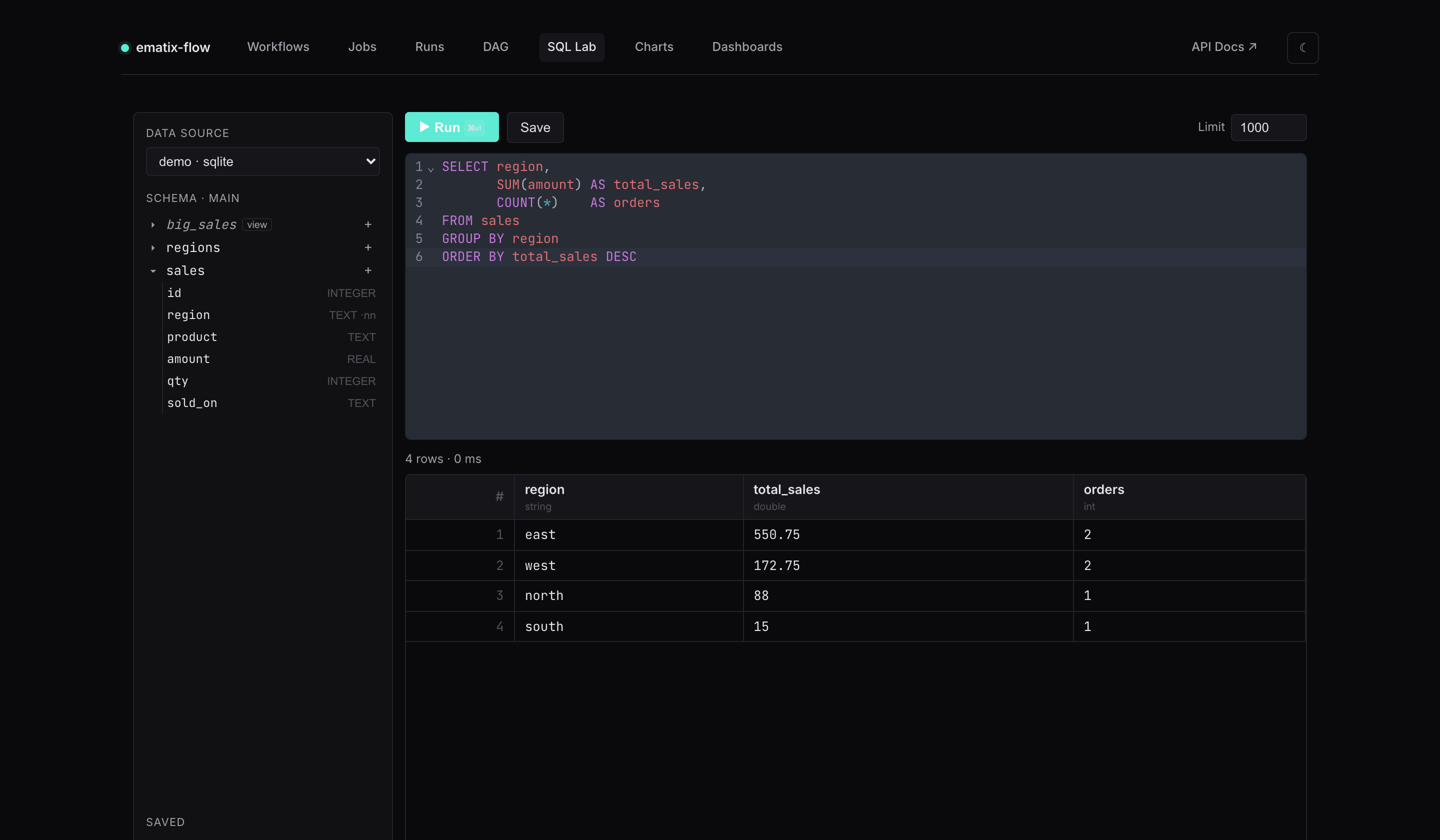This screenshot has height=840, width=1440.
Task: Select the SQL Lab tab
Action: coord(571,47)
